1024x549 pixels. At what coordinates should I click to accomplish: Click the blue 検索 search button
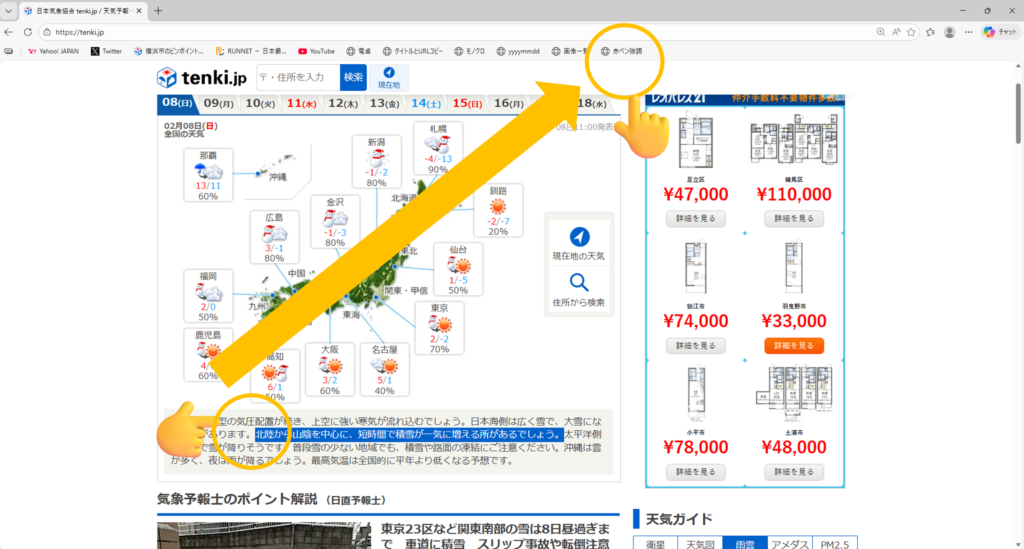click(353, 77)
